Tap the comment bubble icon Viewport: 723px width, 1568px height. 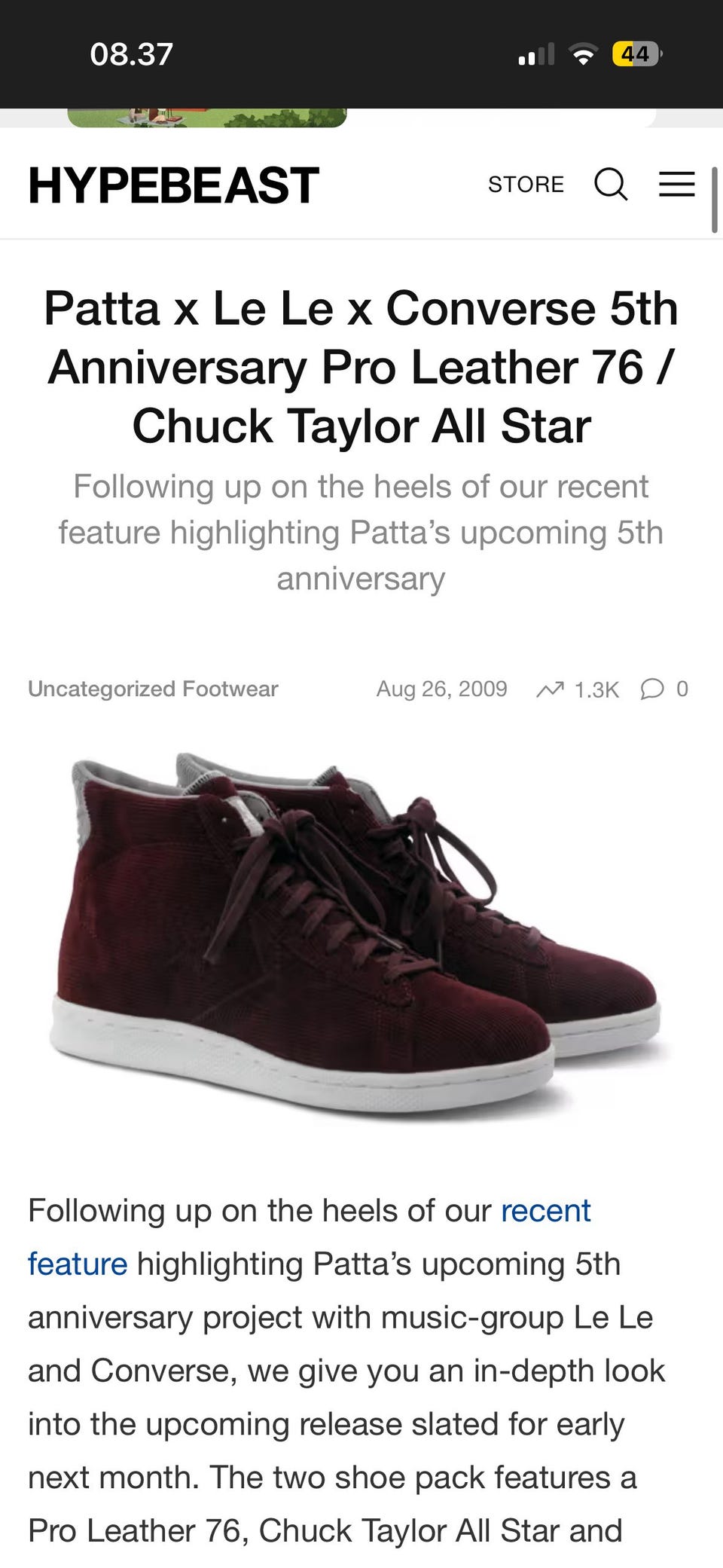pyautogui.click(x=651, y=689)
